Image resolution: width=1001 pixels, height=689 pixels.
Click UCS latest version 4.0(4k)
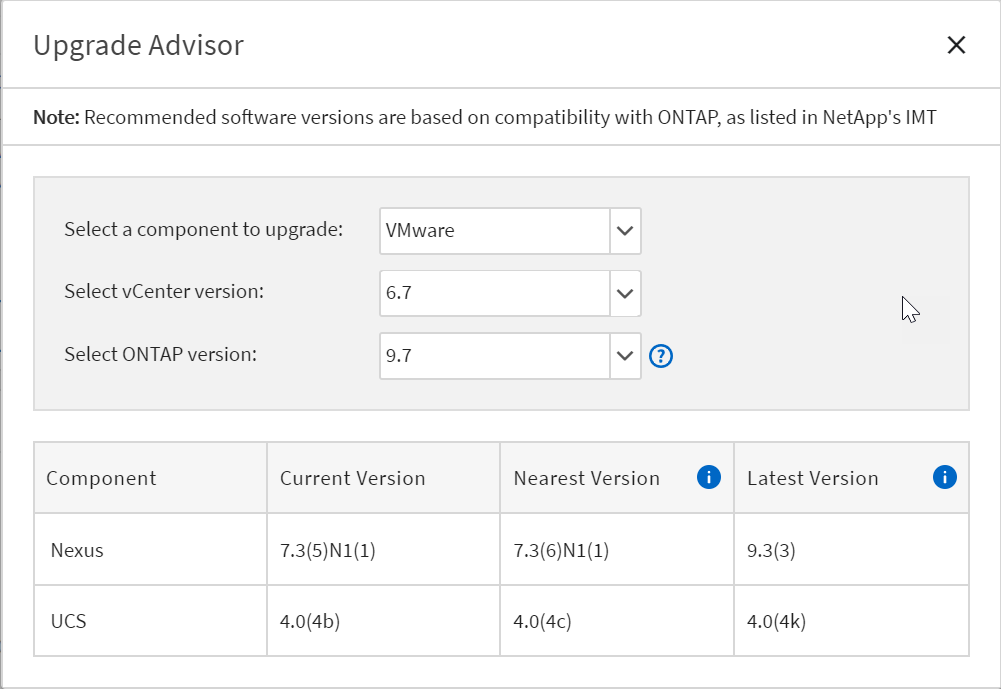pyautogui.click(x=776, y=621)
